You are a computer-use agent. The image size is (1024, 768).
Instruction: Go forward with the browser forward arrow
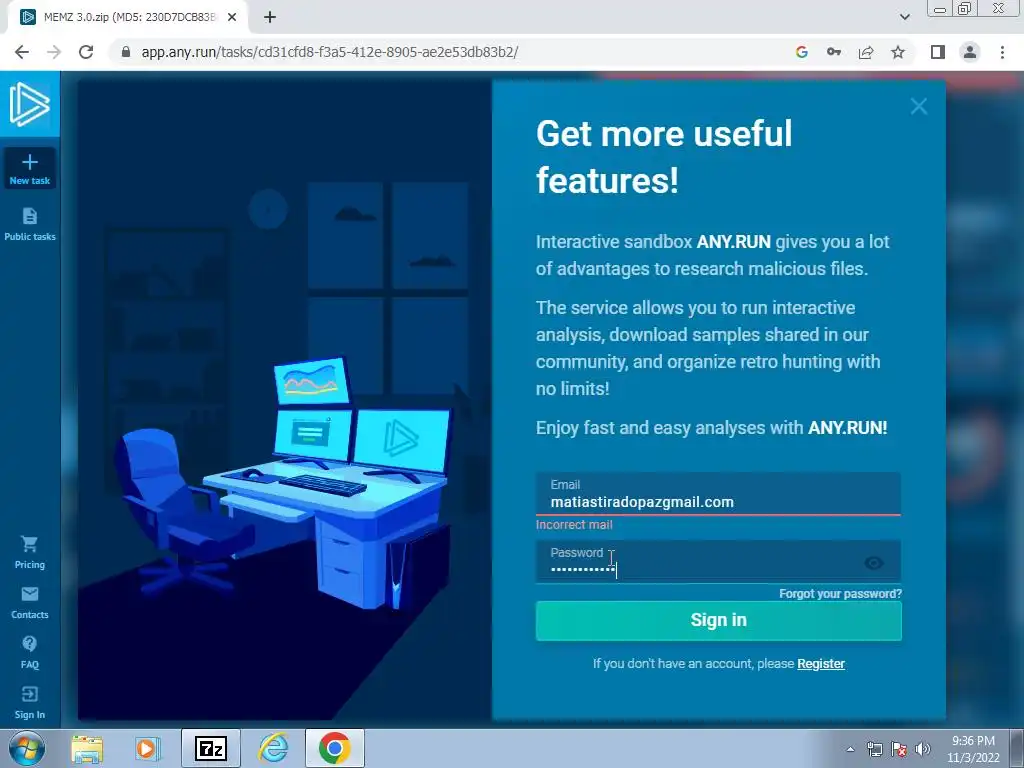[54, 52]
